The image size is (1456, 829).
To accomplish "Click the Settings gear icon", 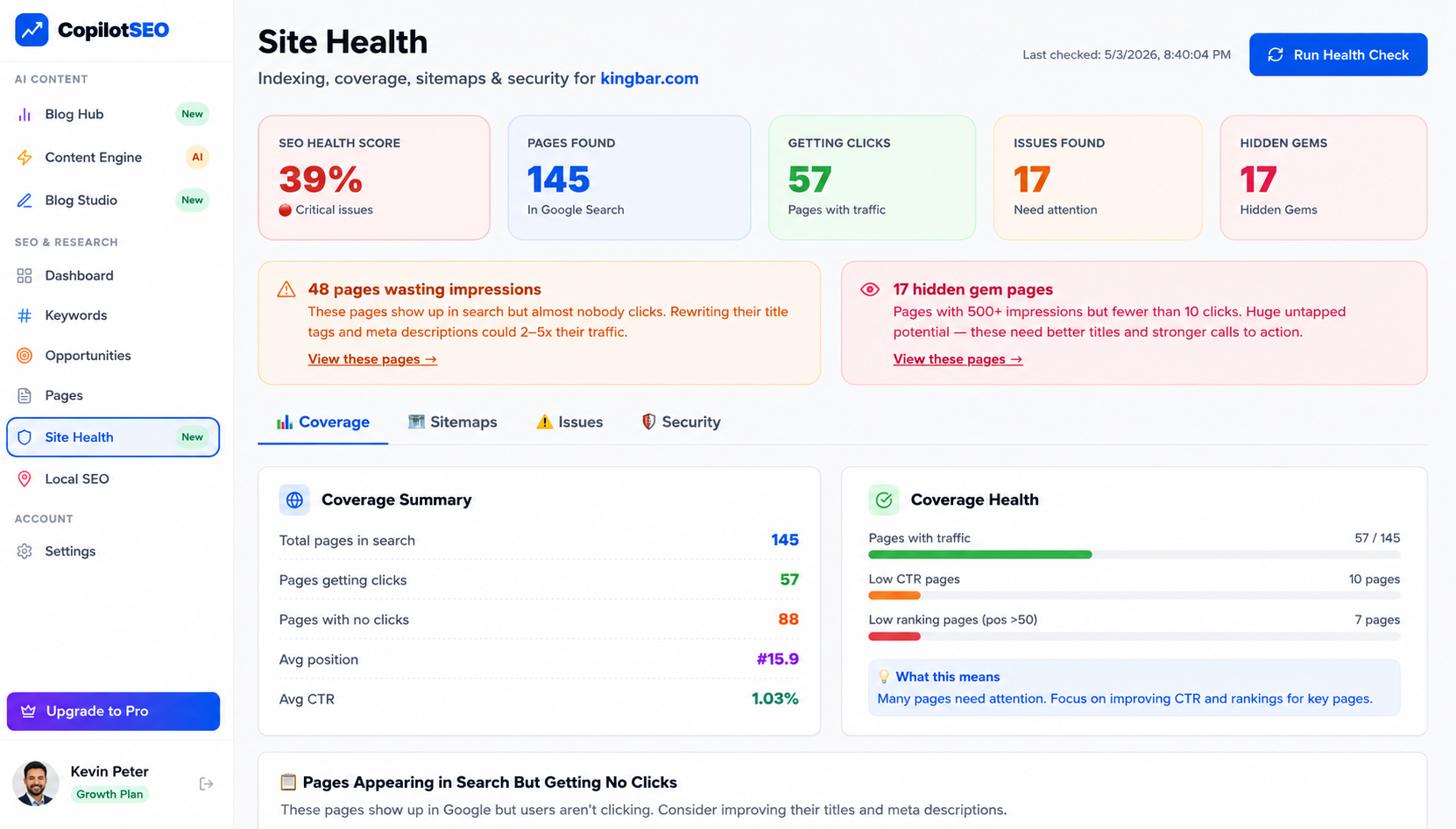I will tap(25, 551).
